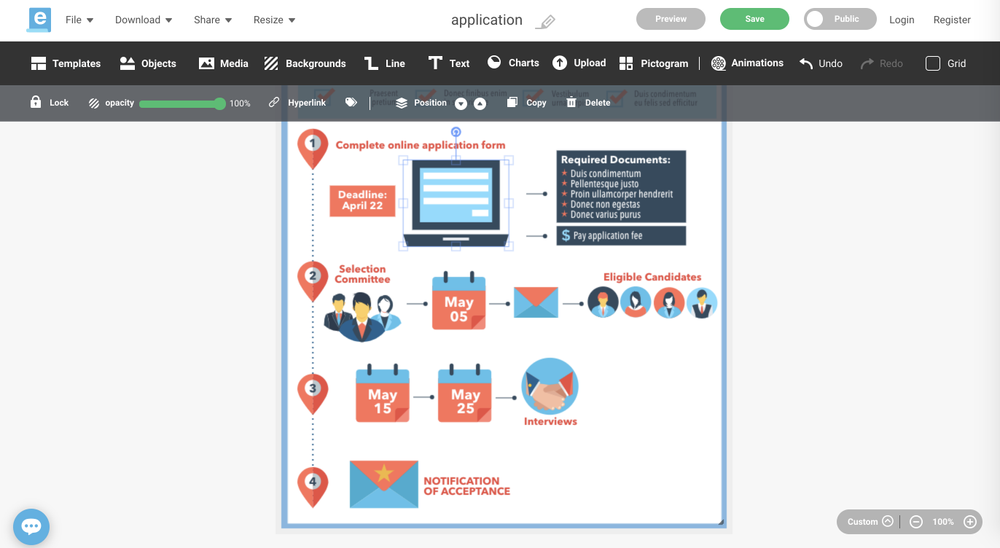
Task: Delete the selected object
Action: click(x=588, y=102)
